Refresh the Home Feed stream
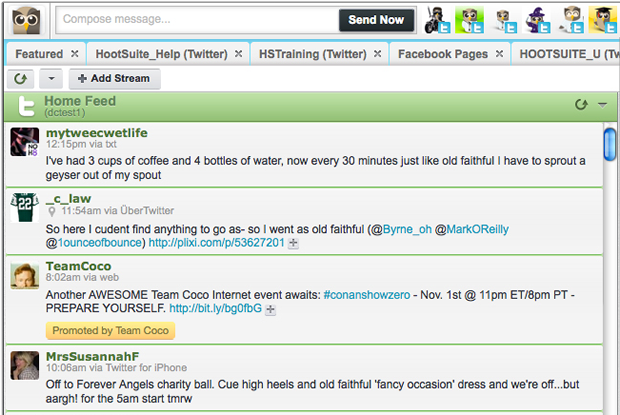 click(x=581, y=105)
